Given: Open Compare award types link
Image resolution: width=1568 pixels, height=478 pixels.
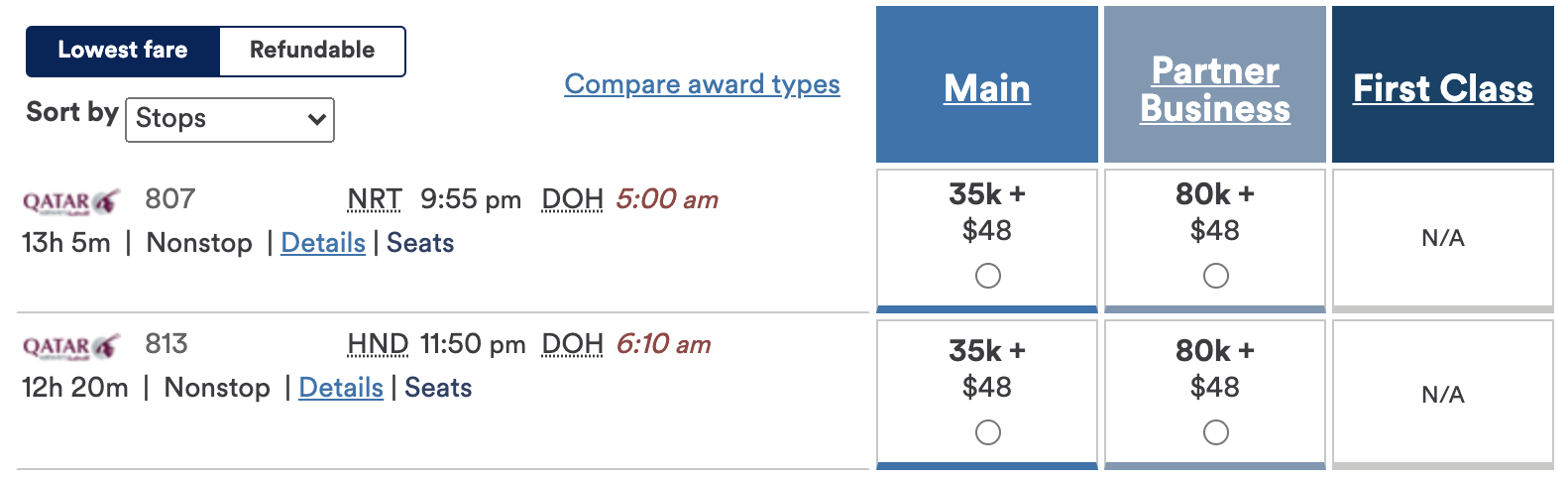Looking at the screenshot, I should click(702, 84).
